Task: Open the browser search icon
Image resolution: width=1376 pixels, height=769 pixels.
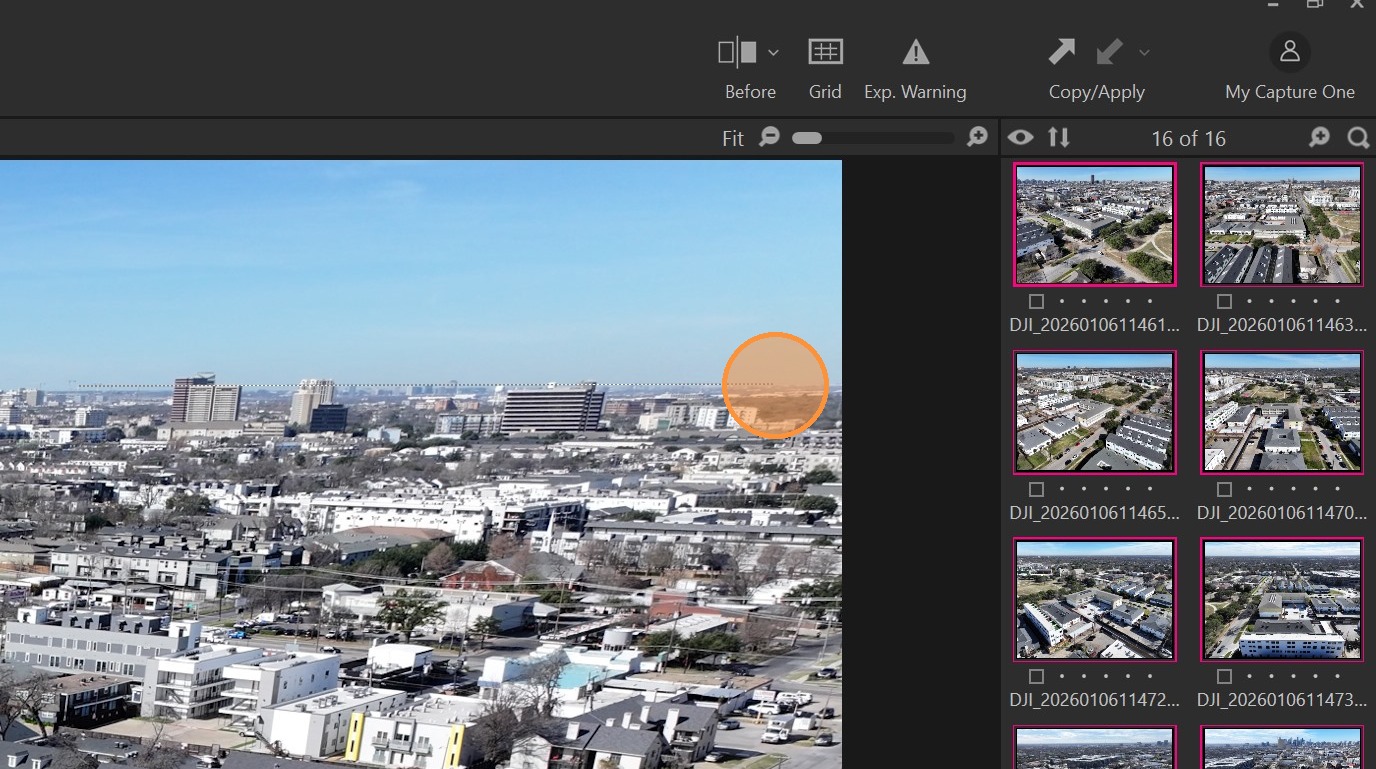Action: [1358, 138]
